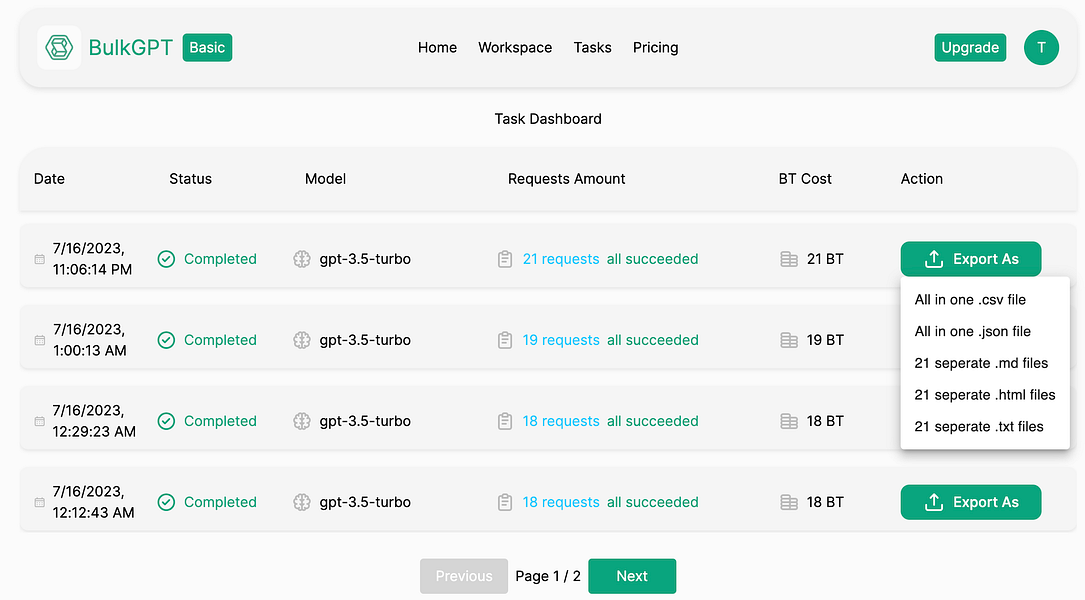Click Completed checkmark icon in 12:12:43 AM row

[166, 502]
